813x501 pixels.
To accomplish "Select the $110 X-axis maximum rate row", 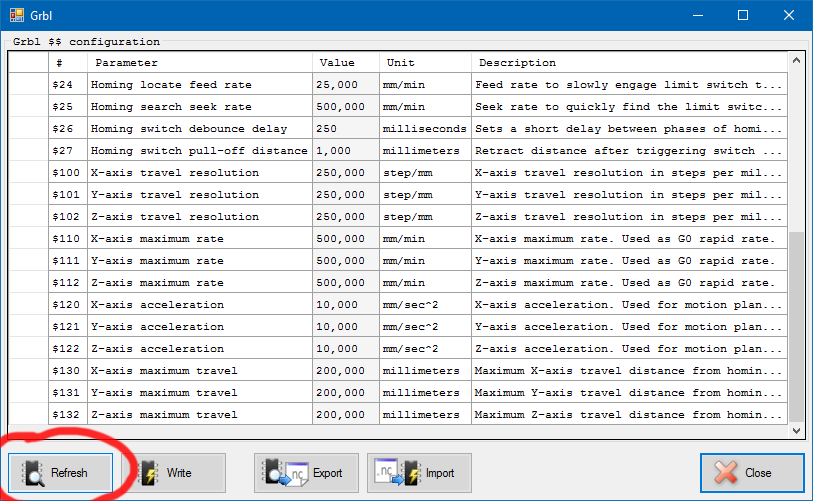I will coord(200,239).
